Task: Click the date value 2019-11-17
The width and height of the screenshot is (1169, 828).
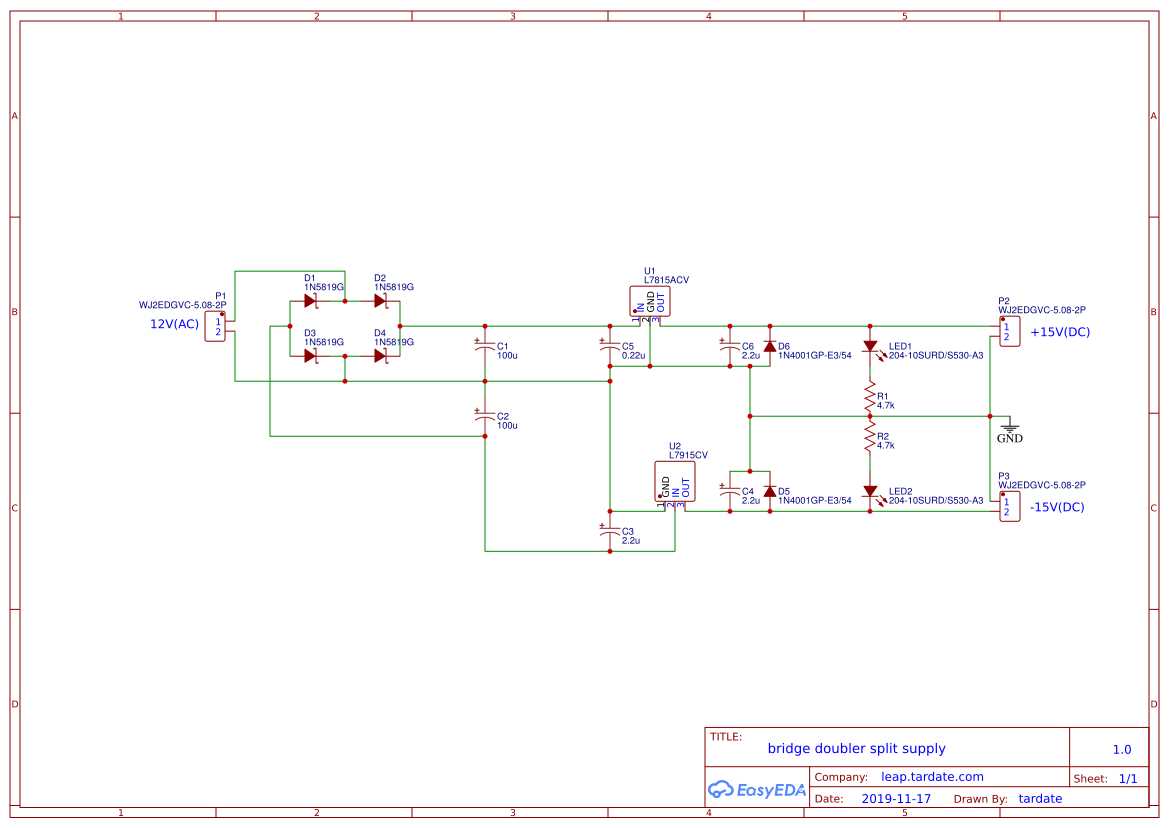Action: coord(896,799)
